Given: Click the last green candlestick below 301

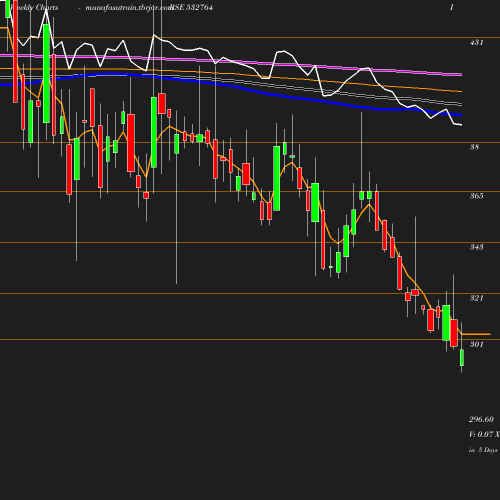Looking at the screenshot, I should pyautogui.click(x=462, y=358).
